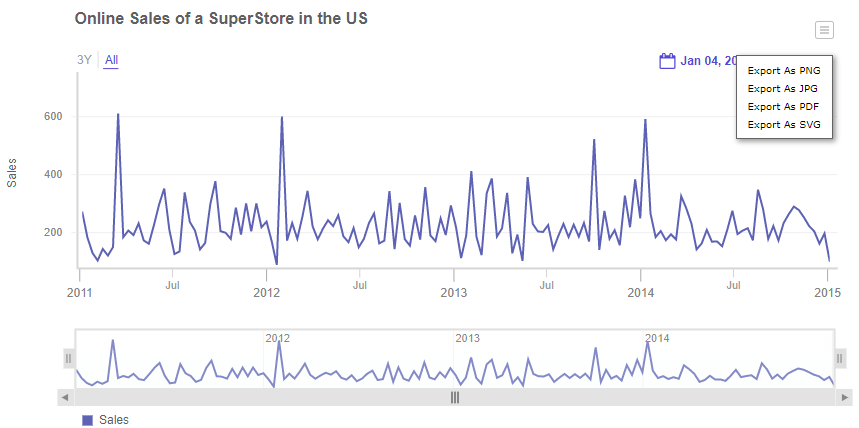
Task: Click the 2012 marker in navigator
Action: pos(277,338)
